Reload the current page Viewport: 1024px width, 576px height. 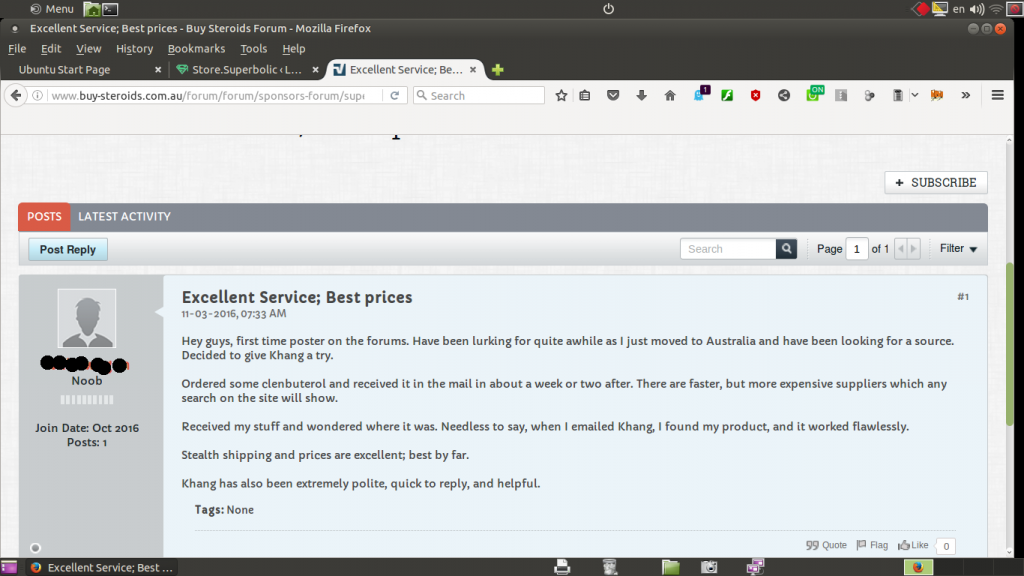coord(395,95)
